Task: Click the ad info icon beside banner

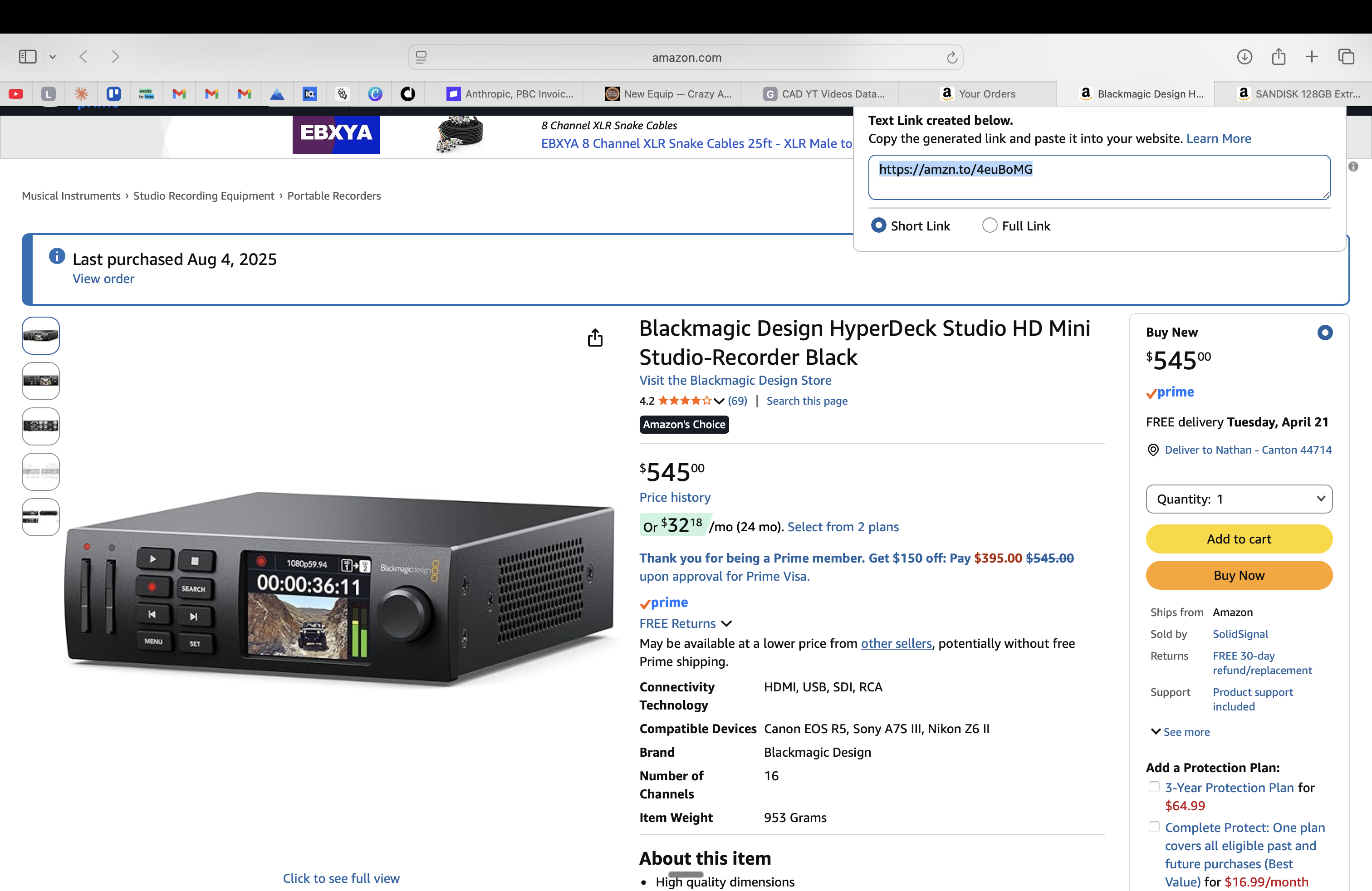Action: (1353, 166)
